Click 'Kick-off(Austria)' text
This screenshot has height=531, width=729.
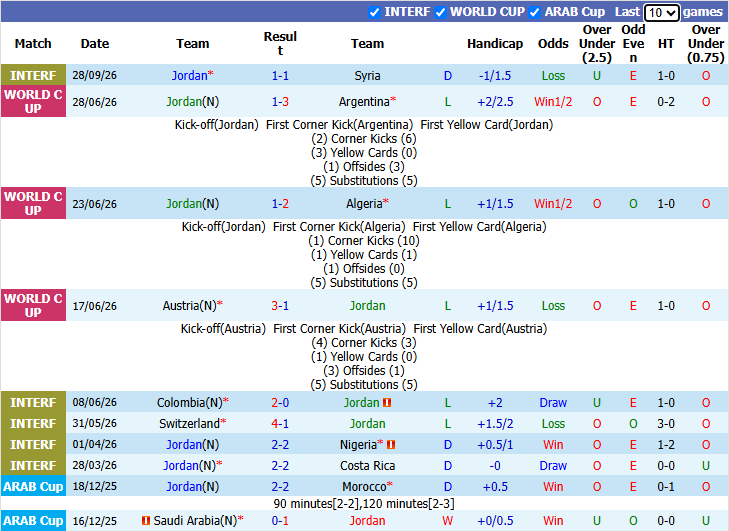[223, 329]
